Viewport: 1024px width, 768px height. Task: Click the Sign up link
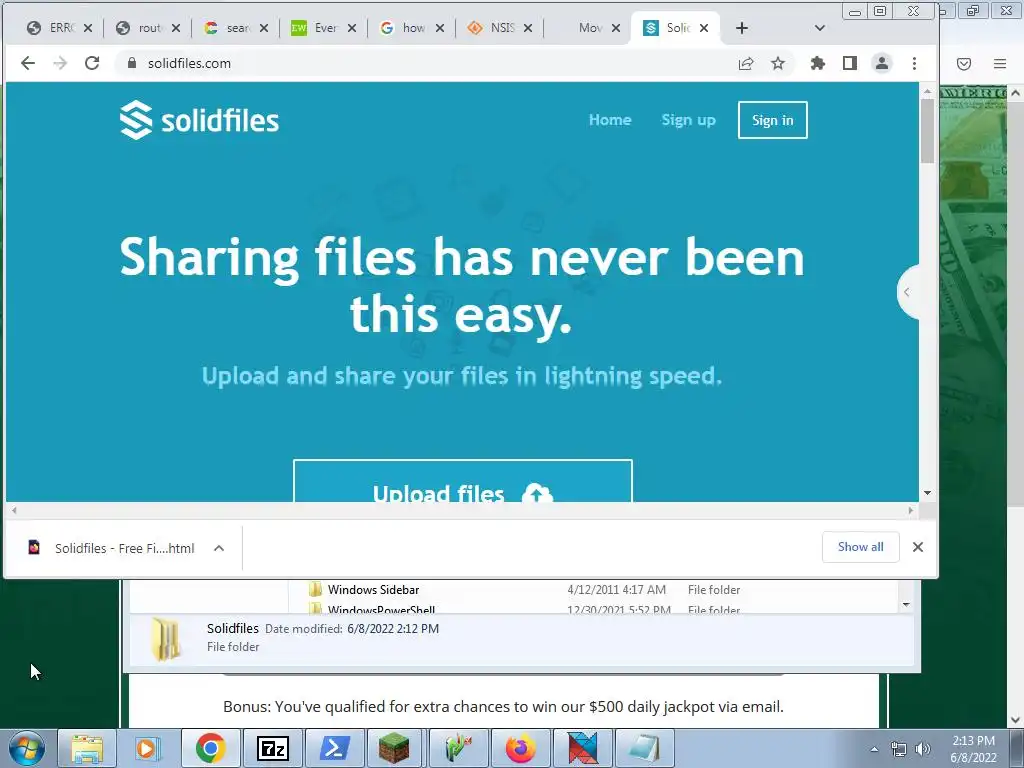coord(688,120)
